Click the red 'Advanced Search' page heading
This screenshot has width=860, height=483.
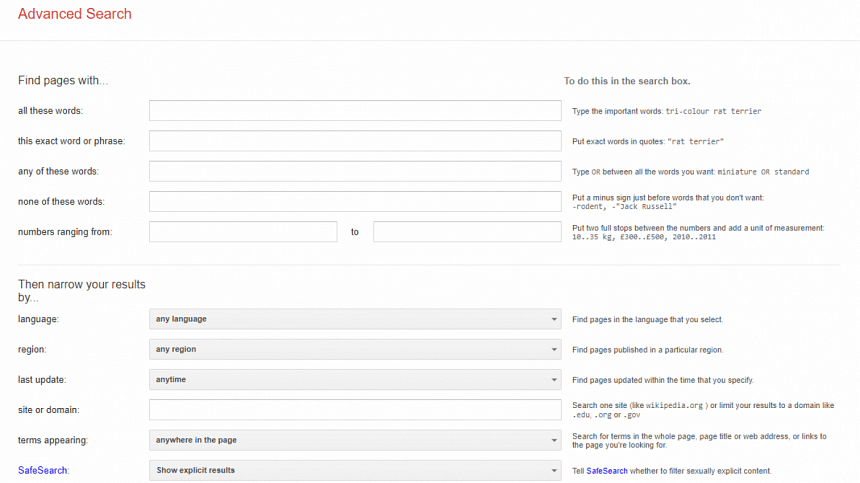[75, 15]
